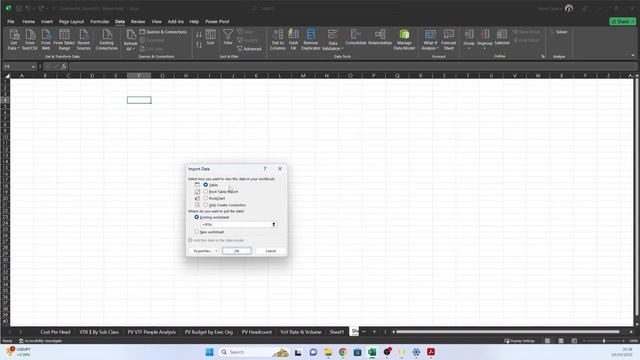Switch to the Power Pivot ribbon tab
The height and width of the screenshot is (360, 640).
click(217, 22)
